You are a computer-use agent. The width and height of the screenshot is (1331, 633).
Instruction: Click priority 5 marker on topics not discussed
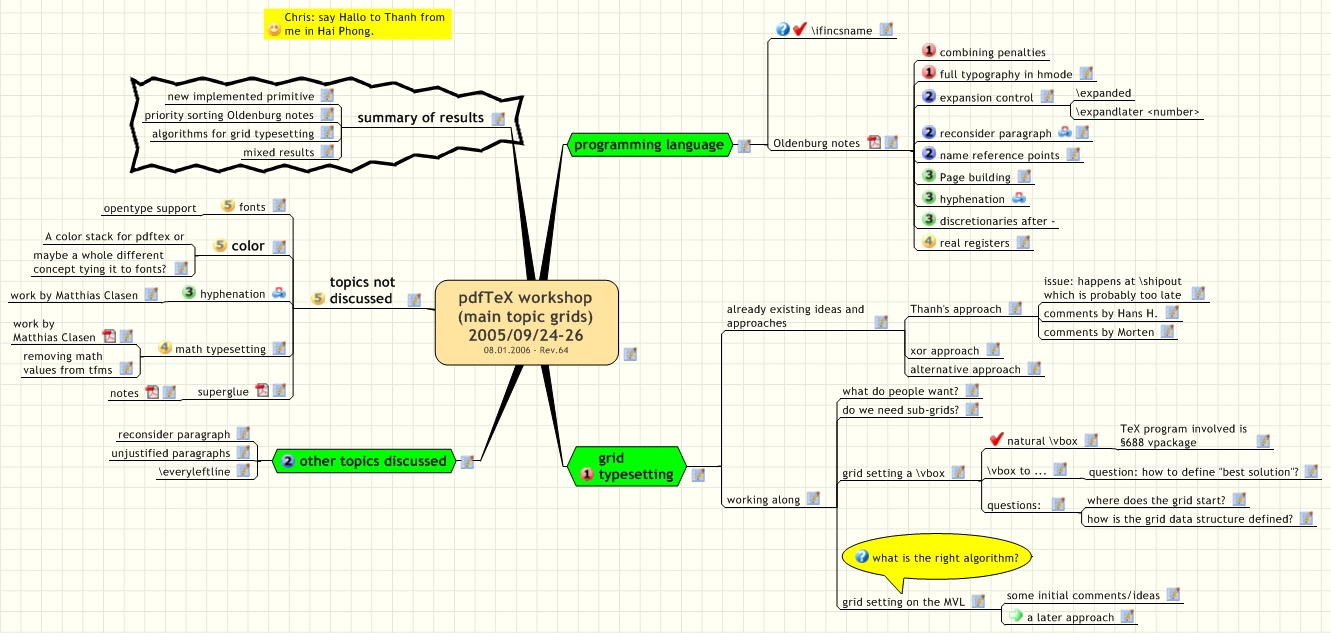[x=319, y=298]
